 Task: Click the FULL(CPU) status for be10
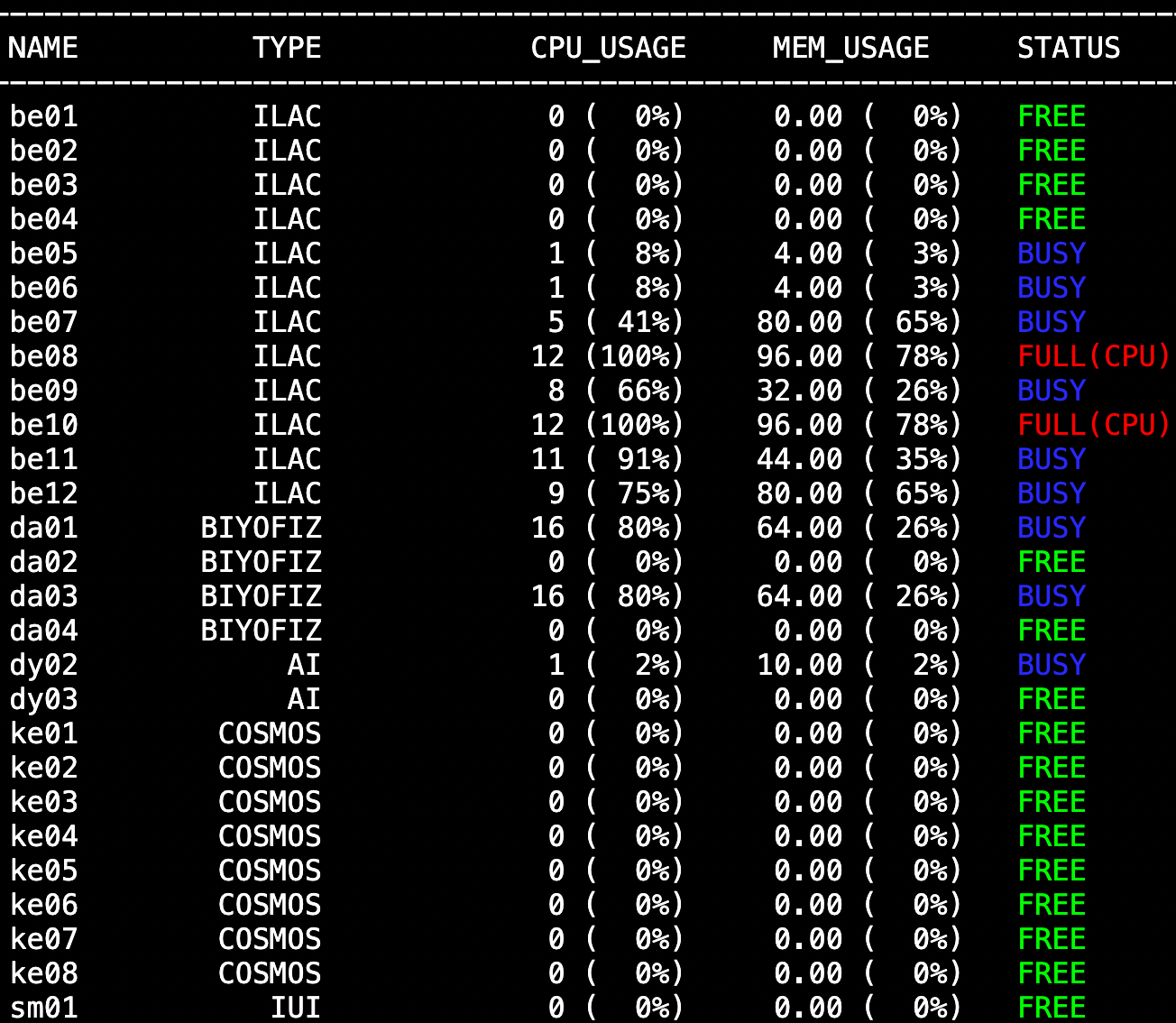click(1093, 425)
